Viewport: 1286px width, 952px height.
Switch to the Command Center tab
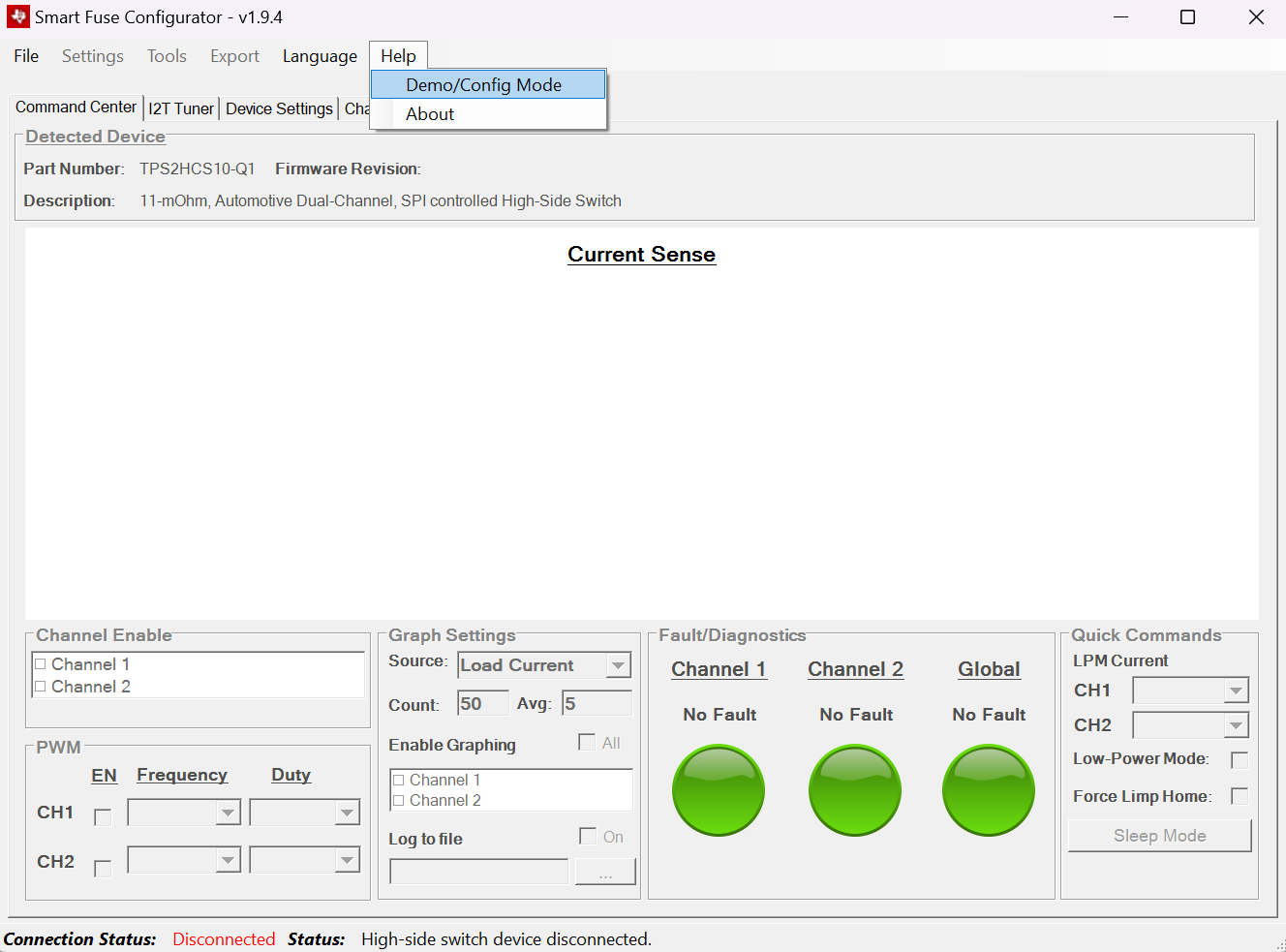[76, 107]
